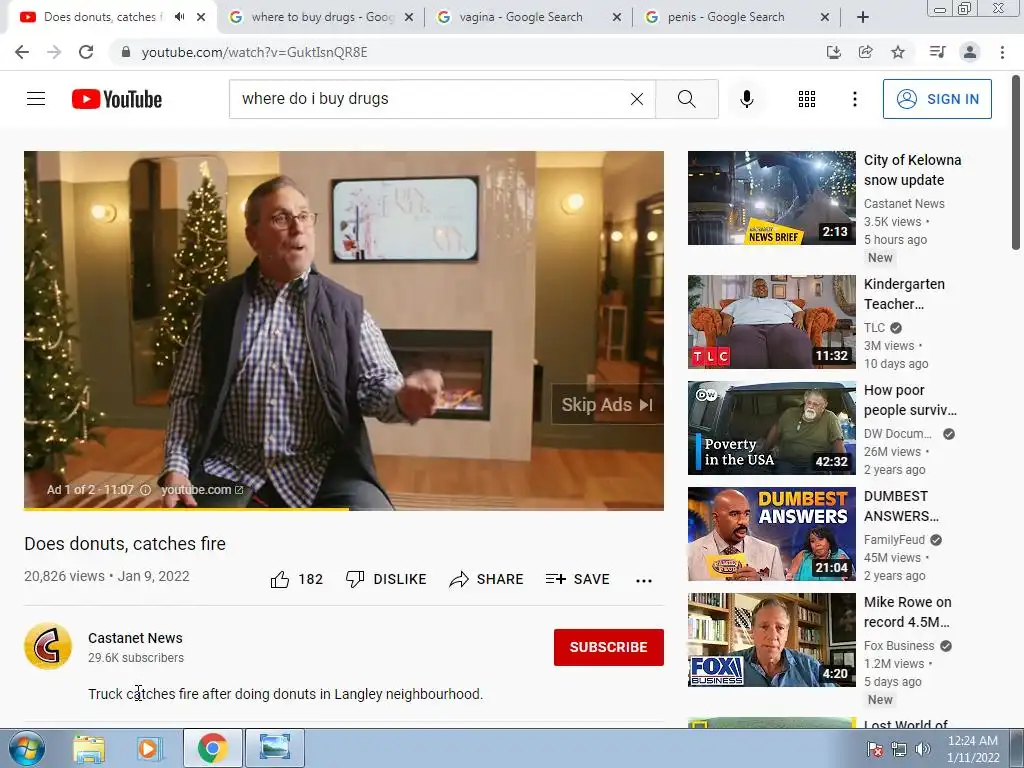
Task: Click '29.6K subscribers' text
Action: click(x=136, y=658)
